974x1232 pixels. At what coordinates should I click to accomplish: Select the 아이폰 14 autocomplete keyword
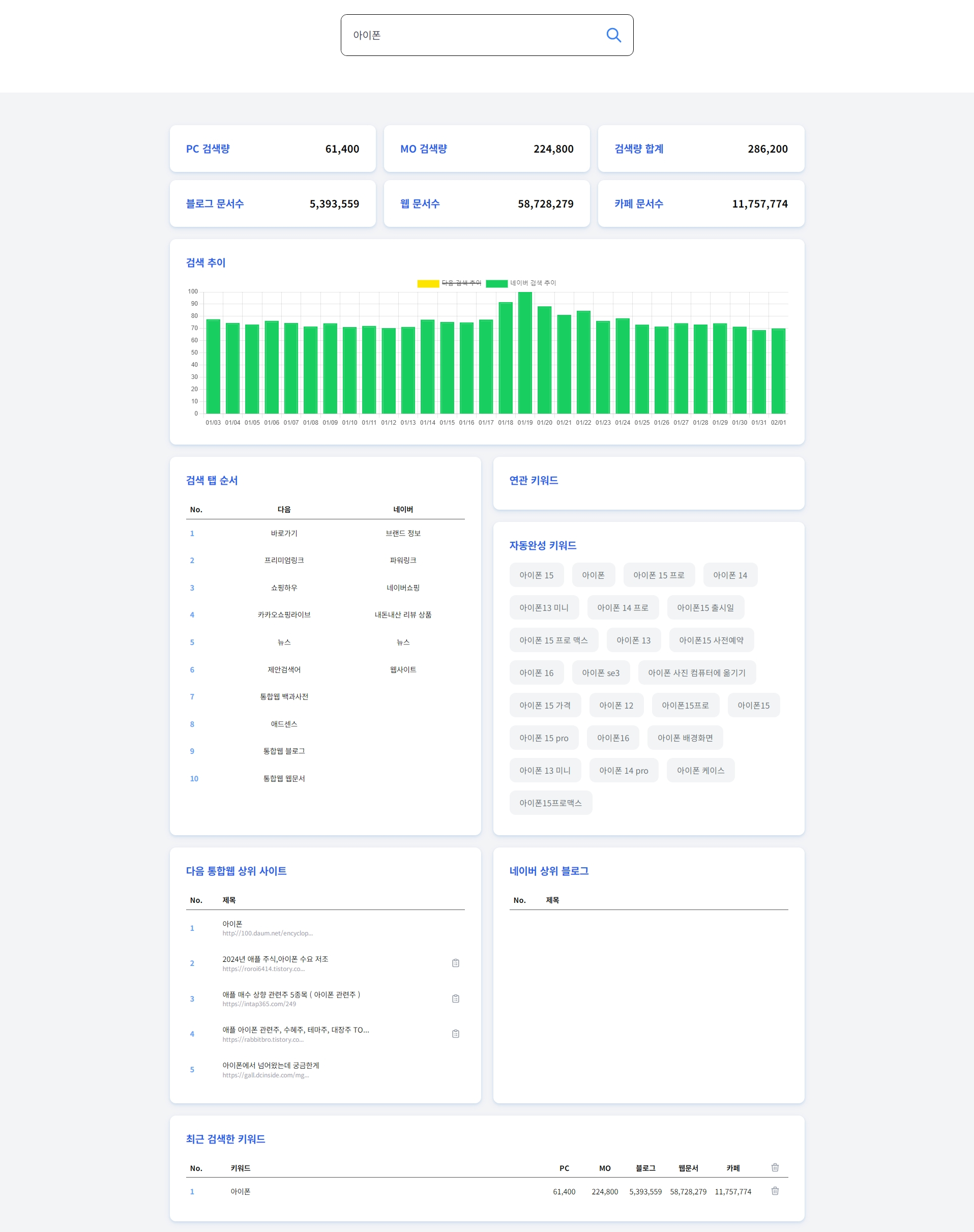[x=730, y=575]
